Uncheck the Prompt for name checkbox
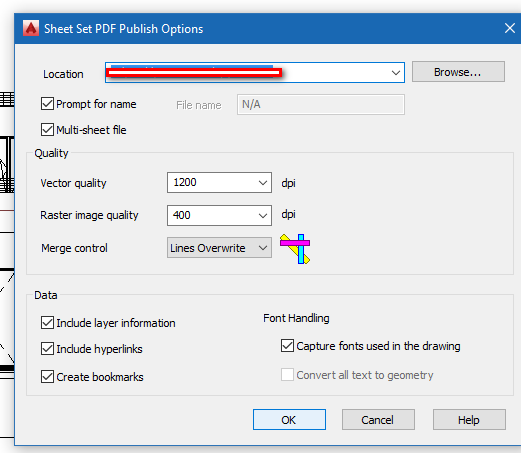Screen dimensions: 521x453 coord(47,104)
